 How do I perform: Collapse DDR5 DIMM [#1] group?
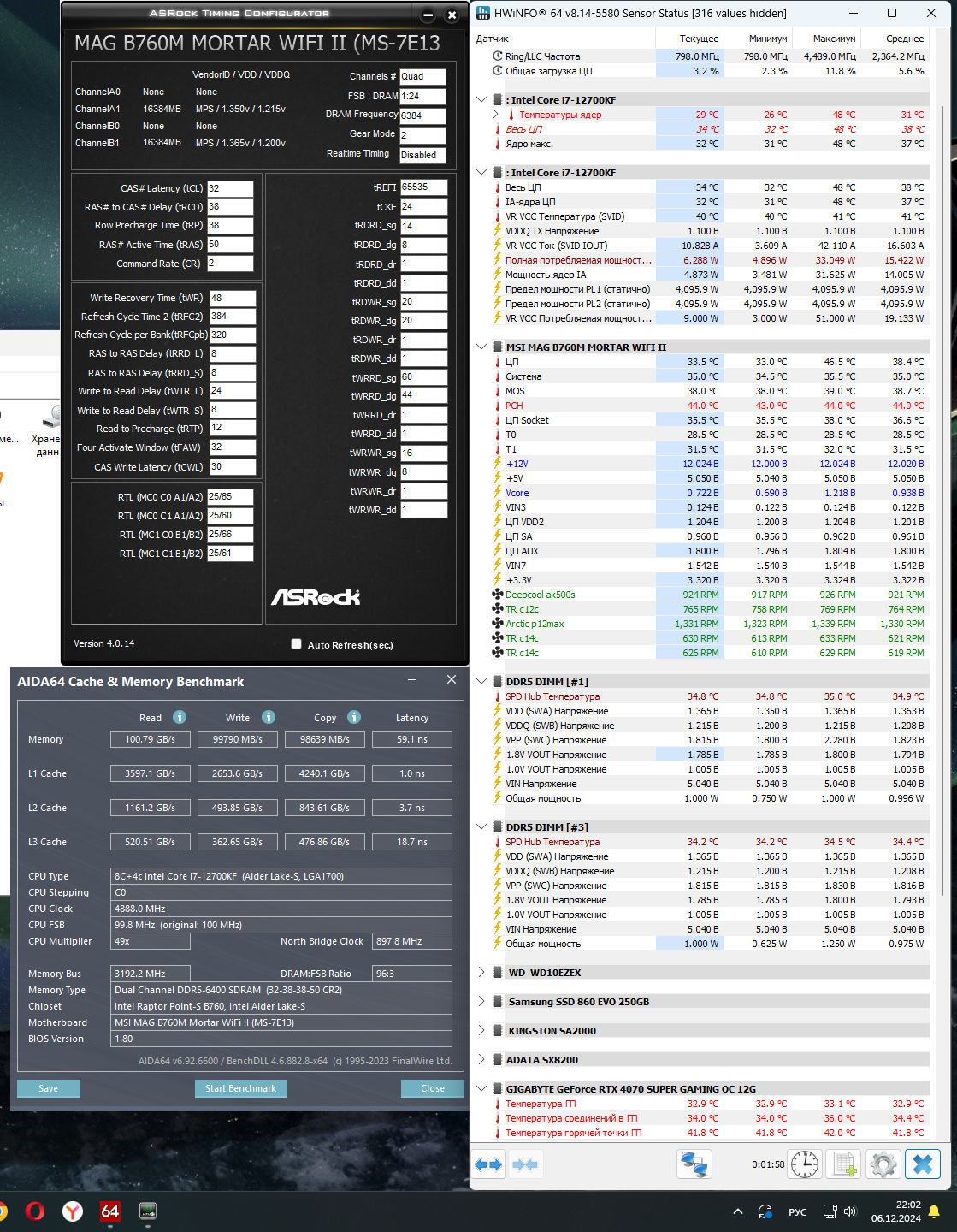tap(481, 681)
